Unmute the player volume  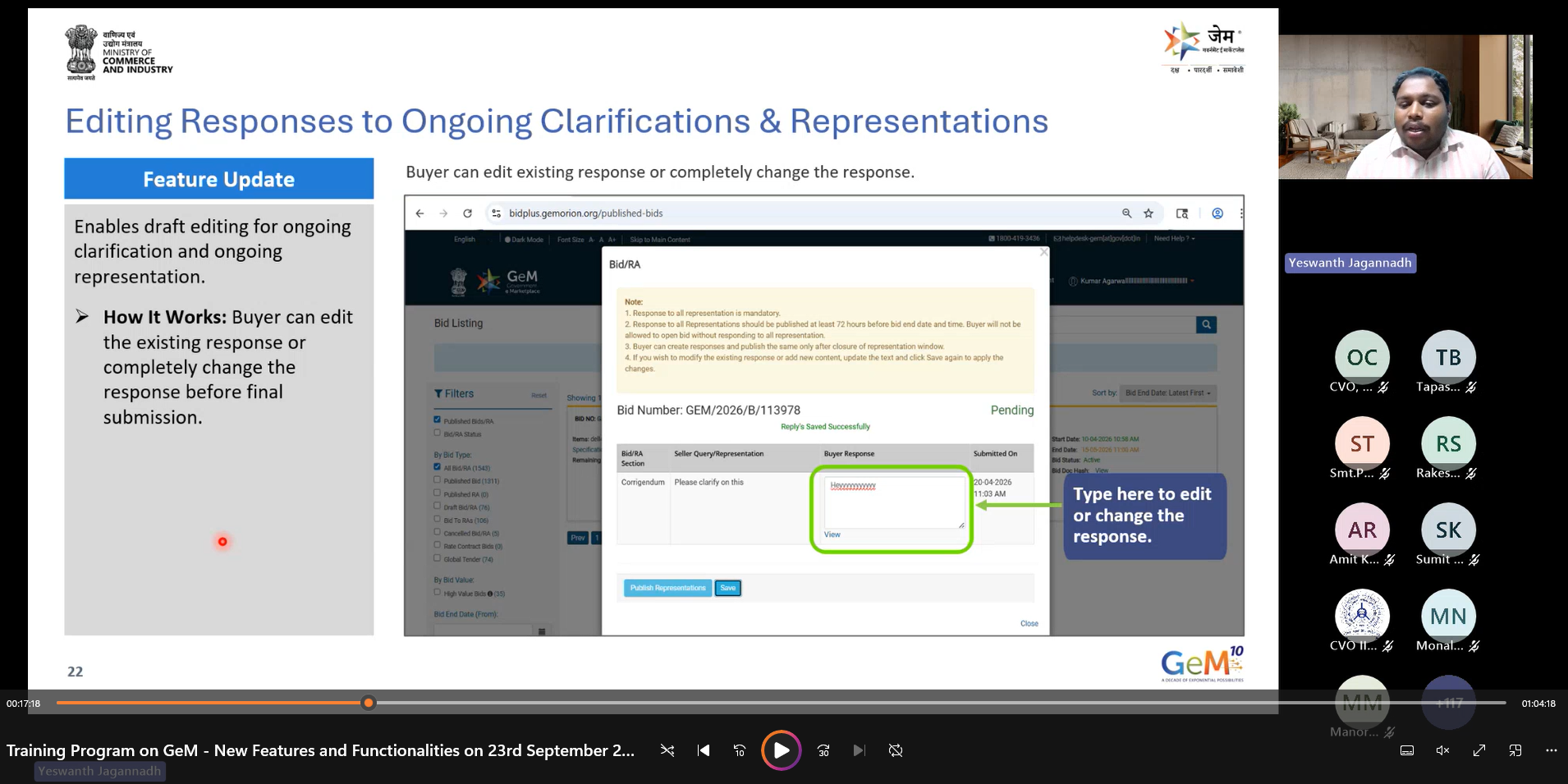[1443, 750]
